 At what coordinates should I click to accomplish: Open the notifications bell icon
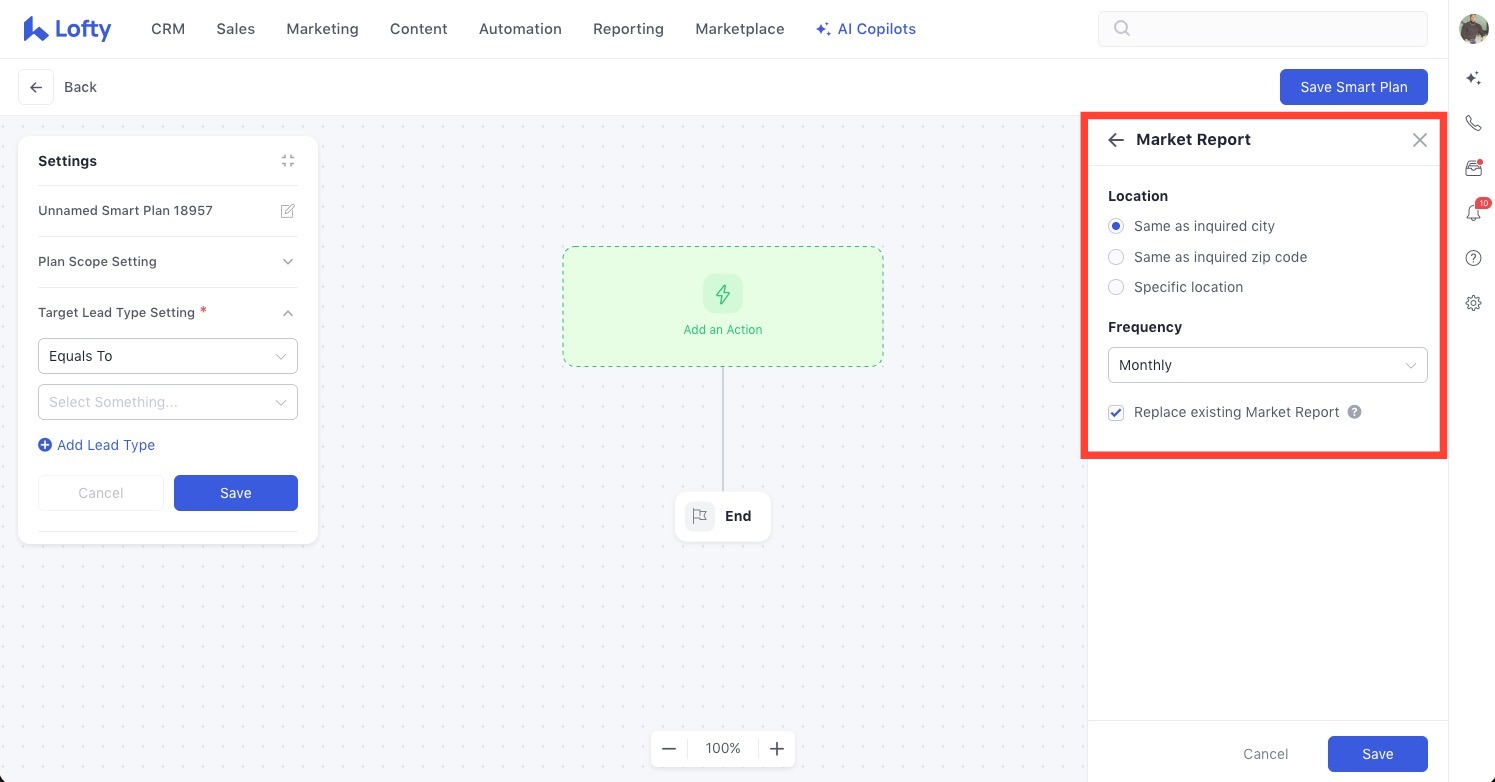tap(1473, 212)
